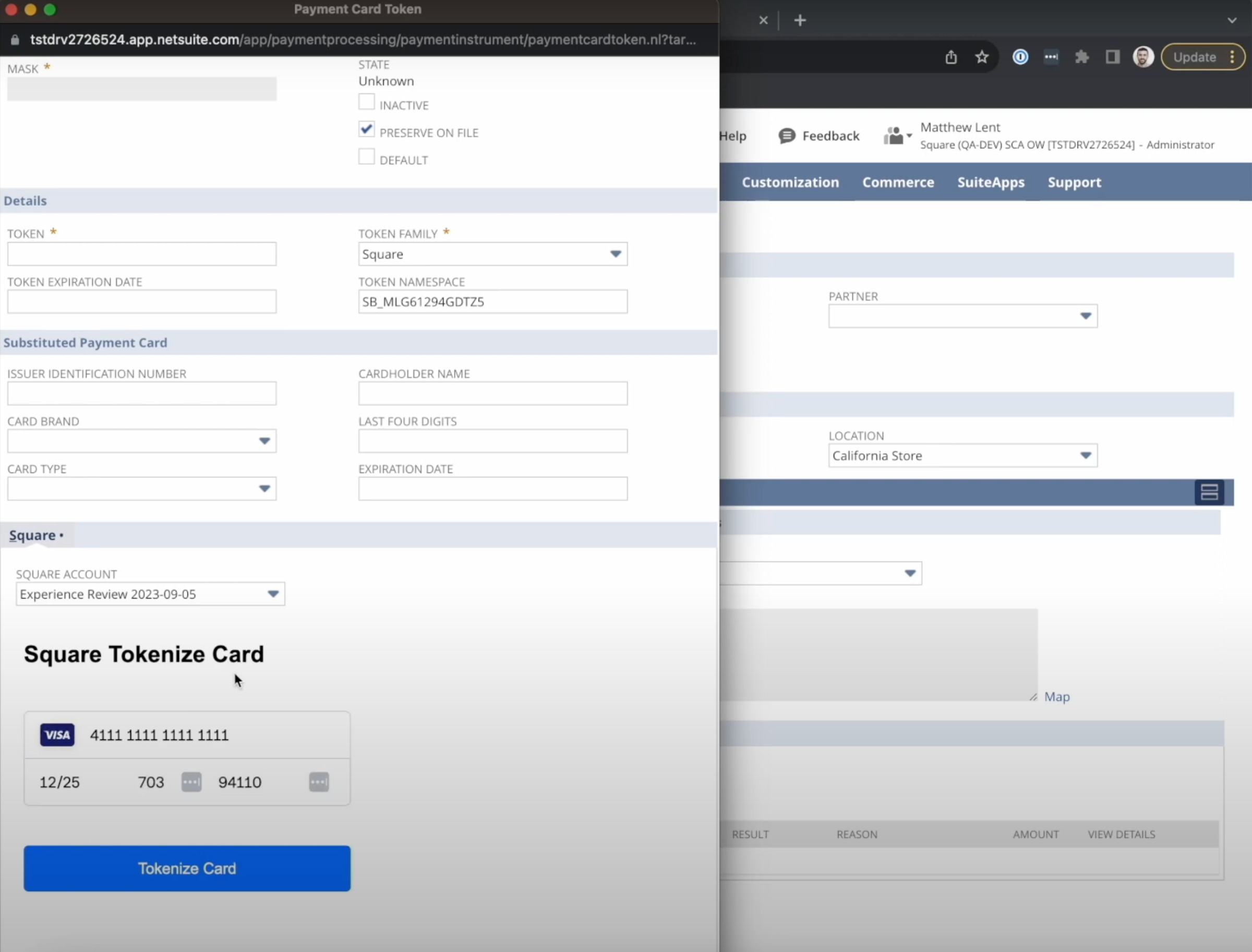Image resolution: width=1252 pixels, height=952 pixels.
Task: Select the Square subtab
Action: (33, 536)
